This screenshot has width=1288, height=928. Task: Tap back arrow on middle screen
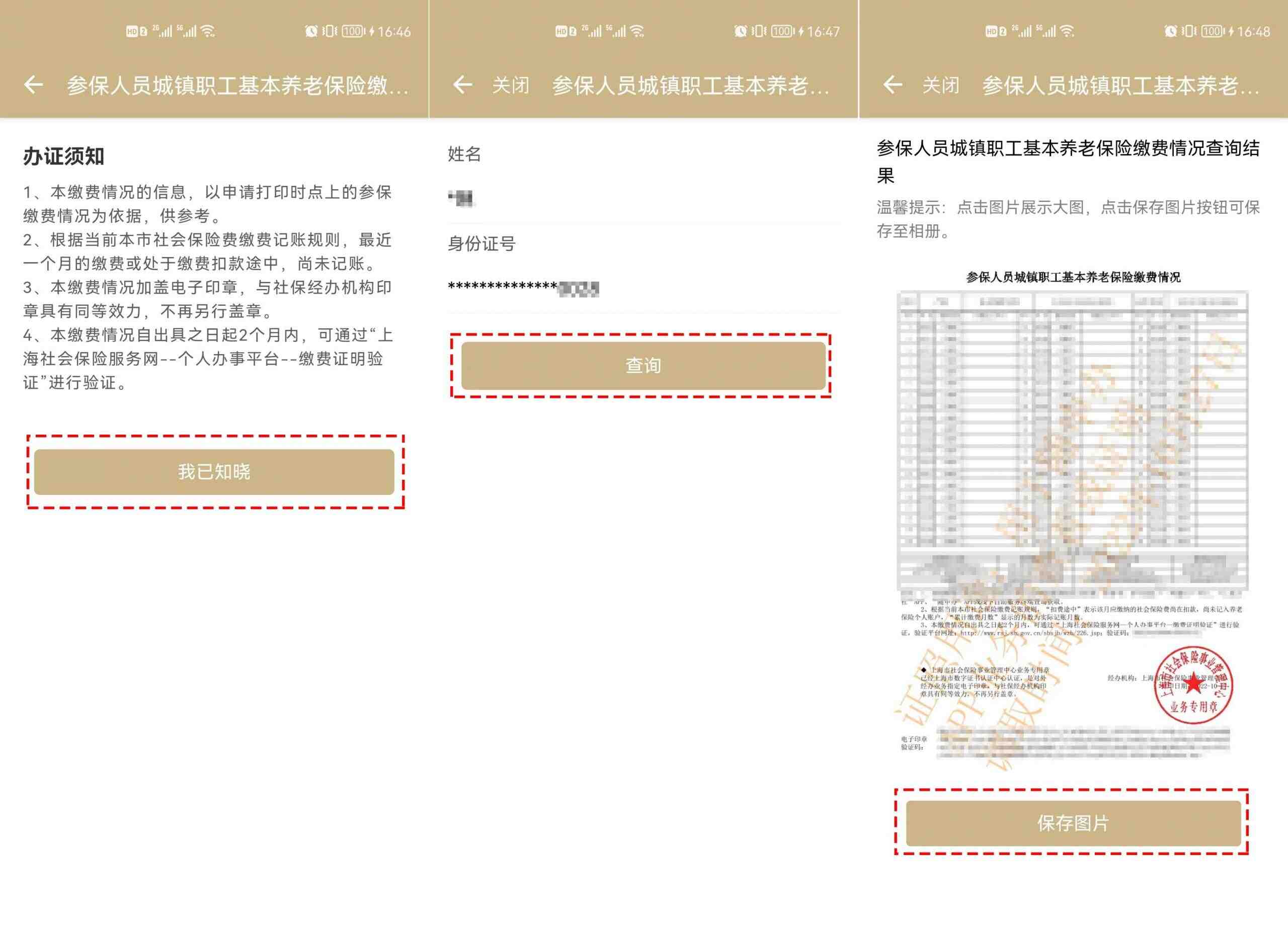click(x=462, y=85)
